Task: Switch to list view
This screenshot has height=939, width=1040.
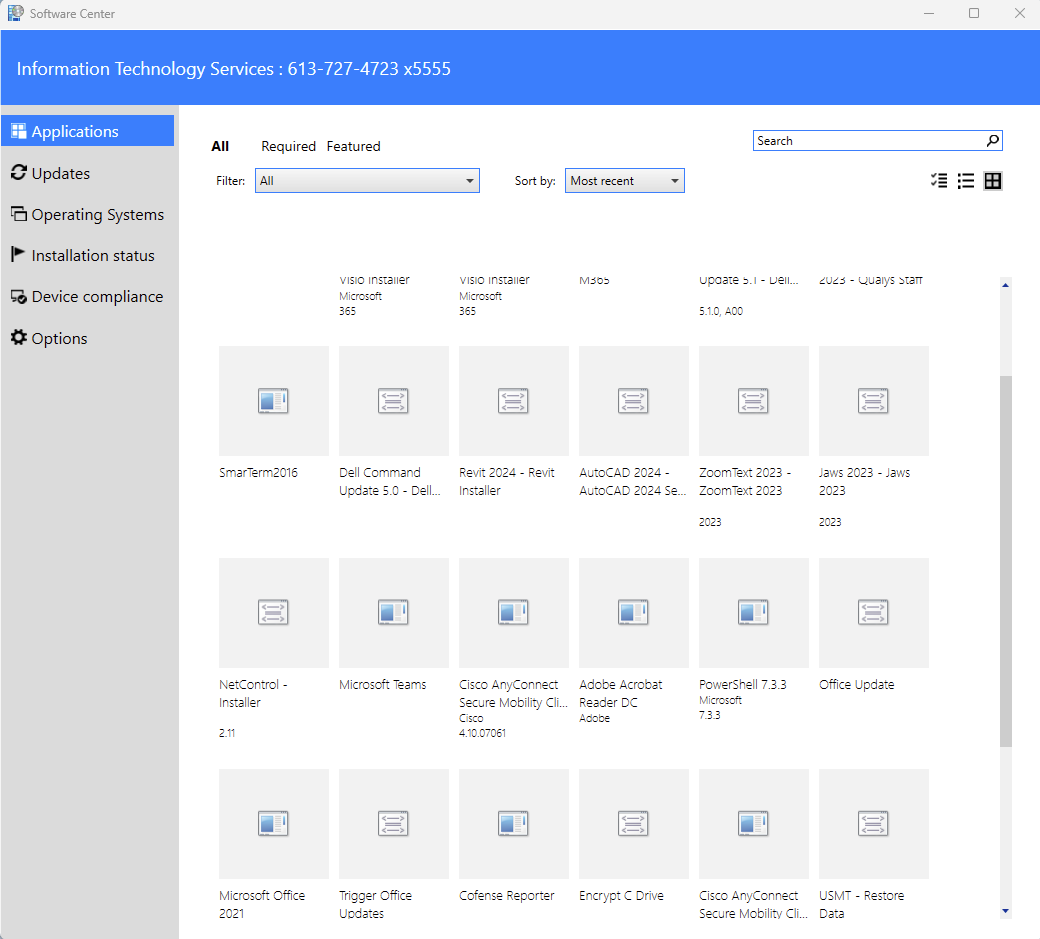Action: point(965,181)
